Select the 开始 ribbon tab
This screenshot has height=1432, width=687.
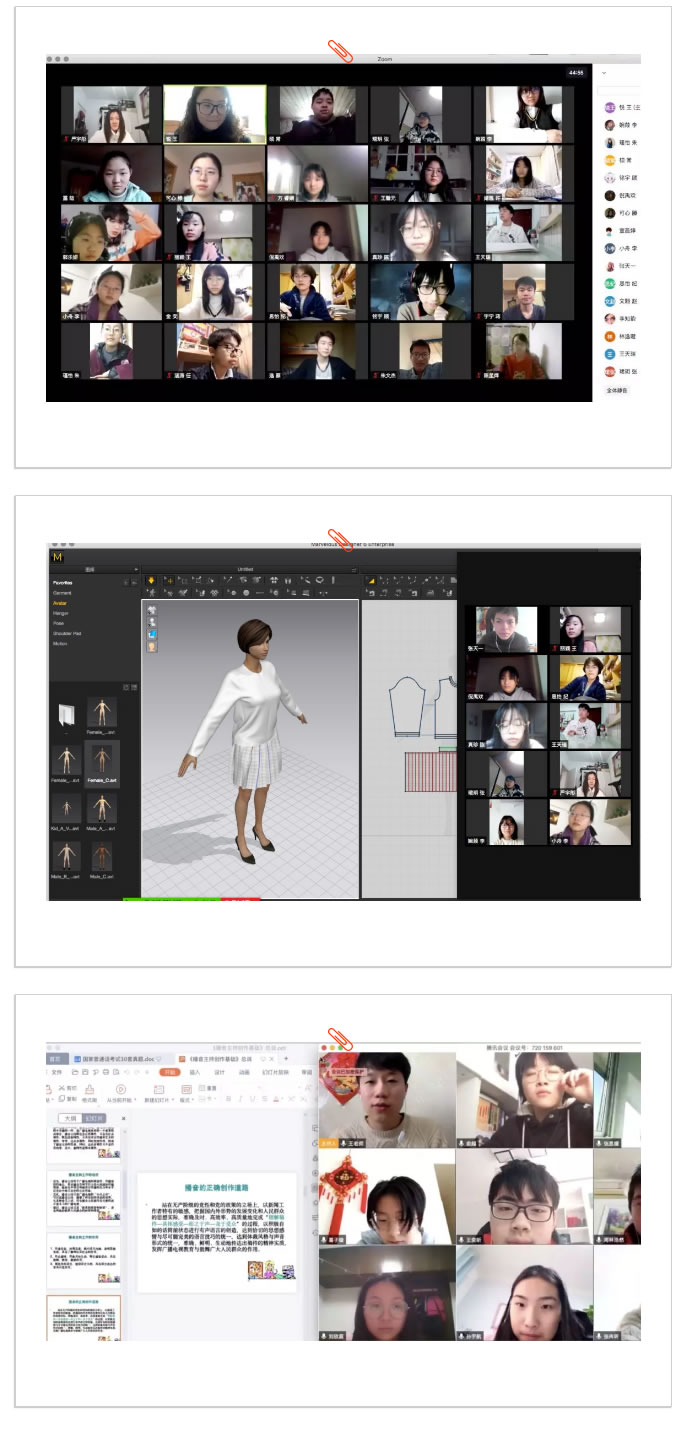(x=169, y=1072)
